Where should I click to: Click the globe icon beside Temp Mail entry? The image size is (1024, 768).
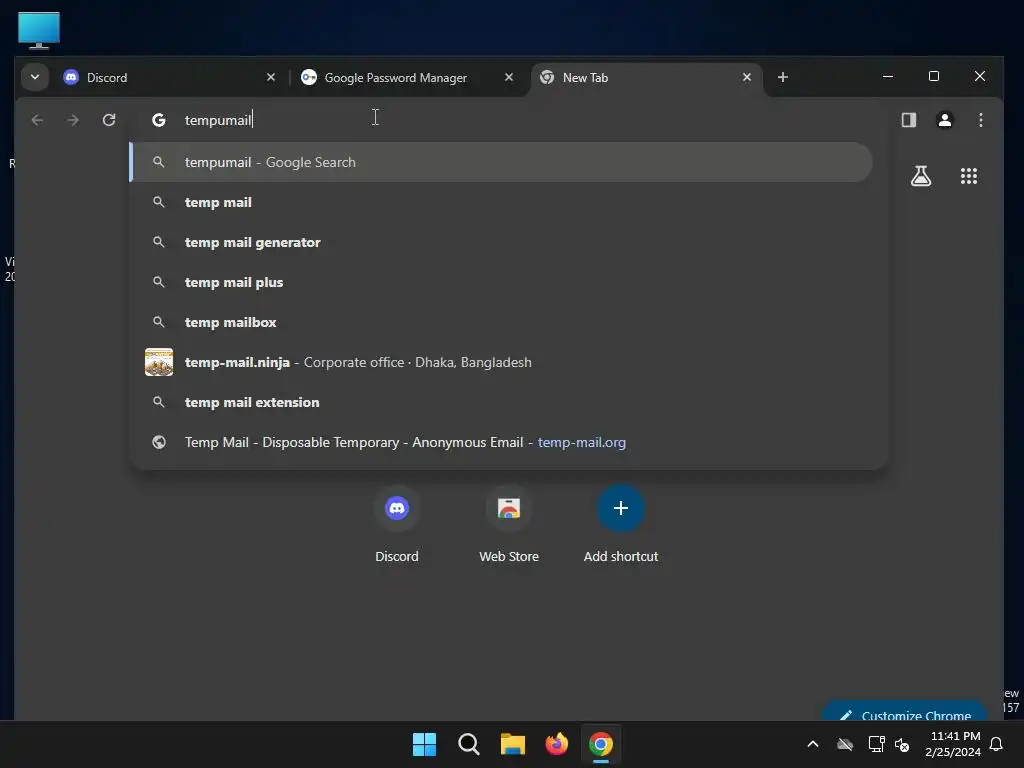[159, 442]
